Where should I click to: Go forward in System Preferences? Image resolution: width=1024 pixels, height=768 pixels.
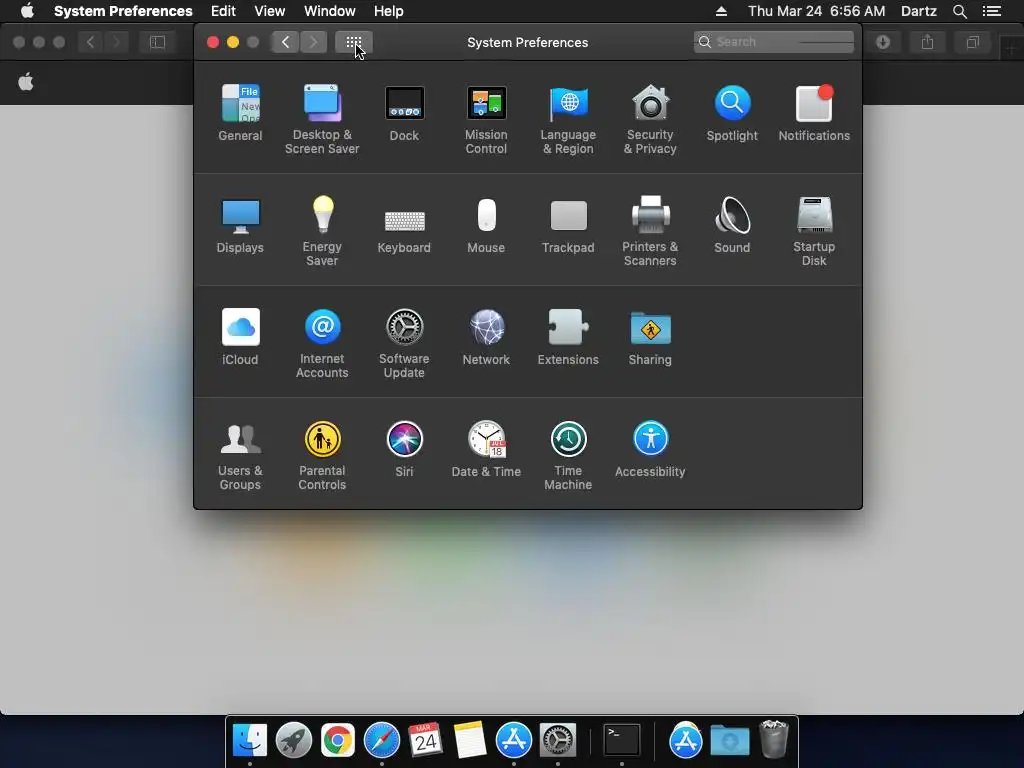point(313,42)
